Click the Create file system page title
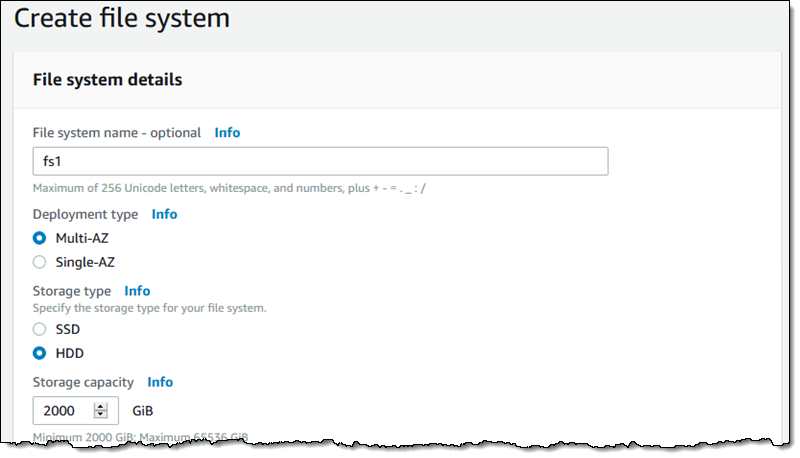This screenshot has width=800, height=458. click(x=122, y=18)
